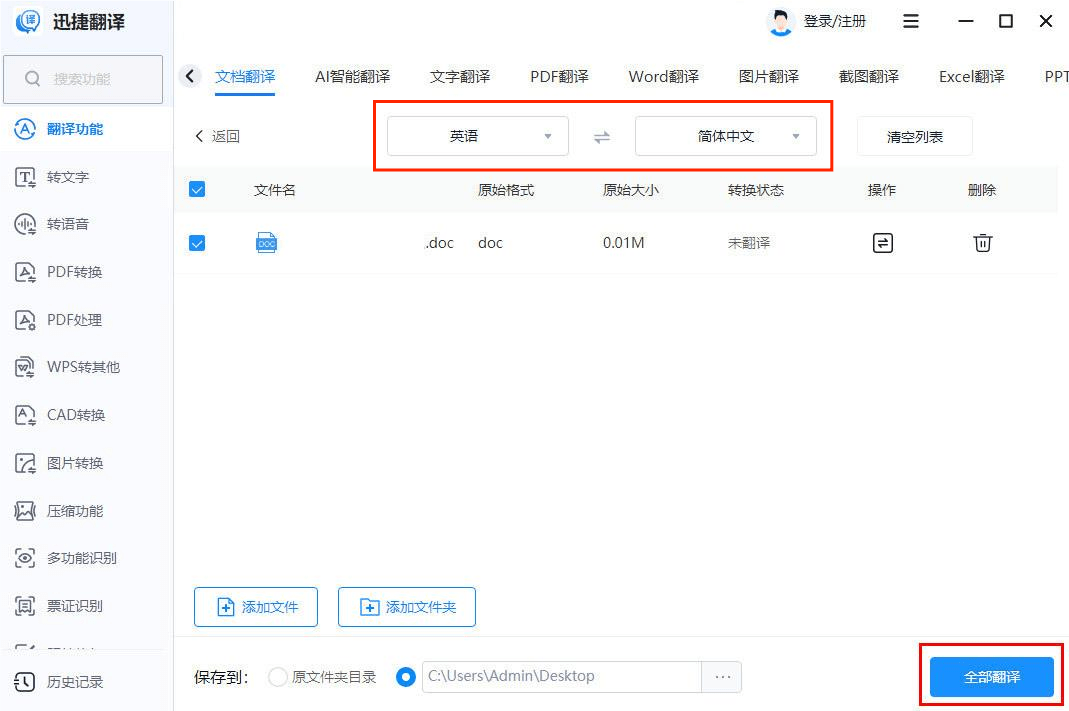Click the 未翻译 status text
The image size is (1069, 711).
(749, 243)
